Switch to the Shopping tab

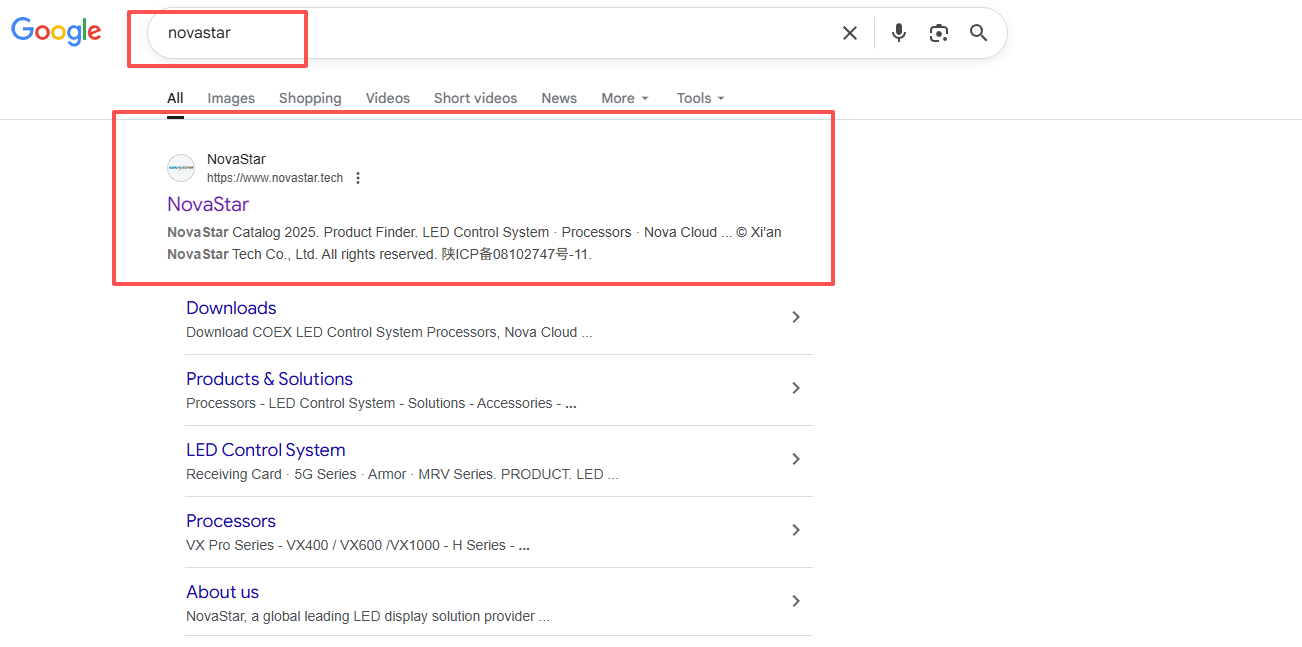click(x=310, y=98)
